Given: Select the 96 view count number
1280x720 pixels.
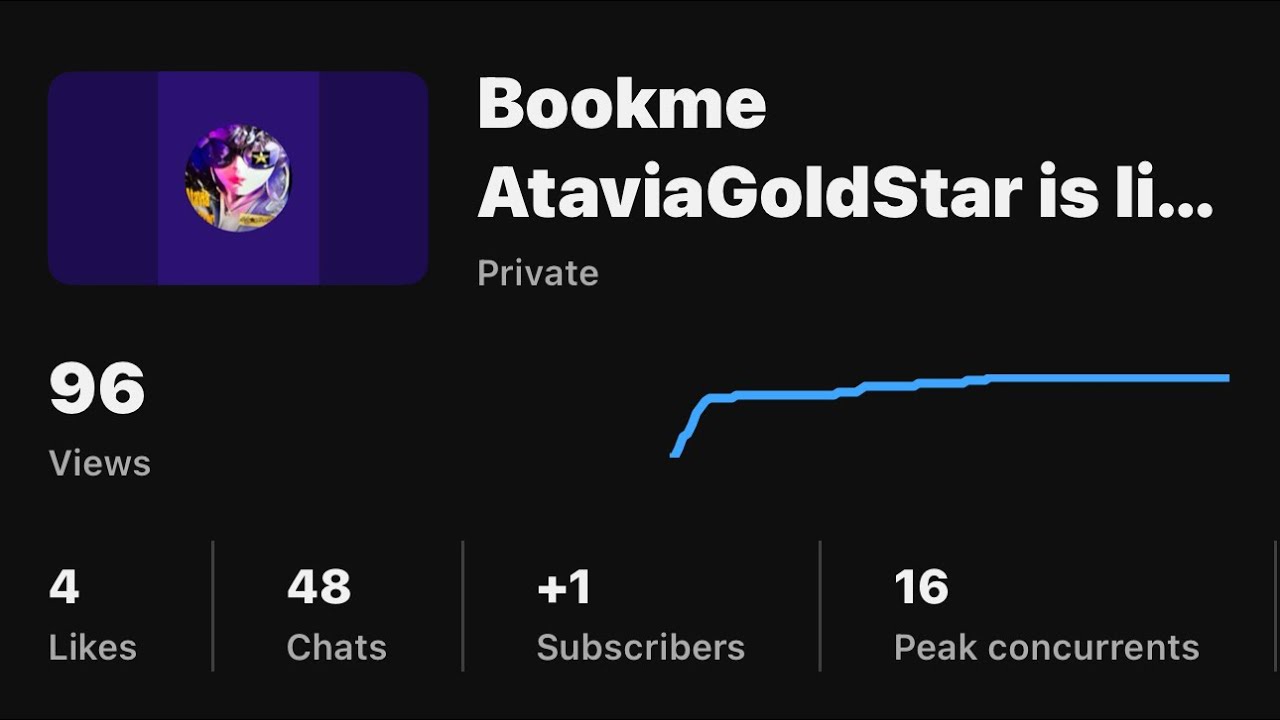Looking at the screenshot, I should pyautogui.click(x=97, y=389).
